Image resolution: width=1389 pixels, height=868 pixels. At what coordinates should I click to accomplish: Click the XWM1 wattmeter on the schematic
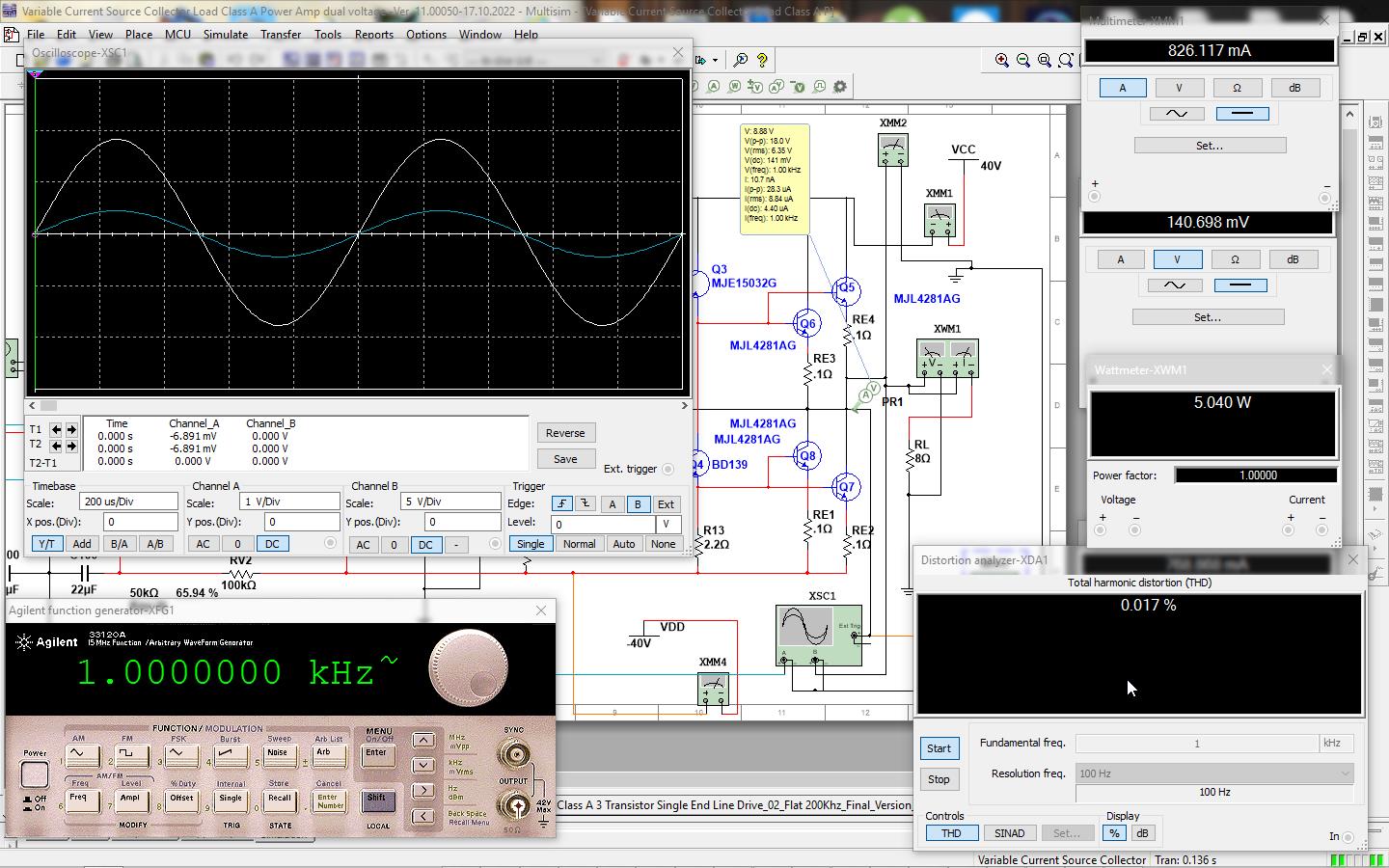tap(947, 358)
